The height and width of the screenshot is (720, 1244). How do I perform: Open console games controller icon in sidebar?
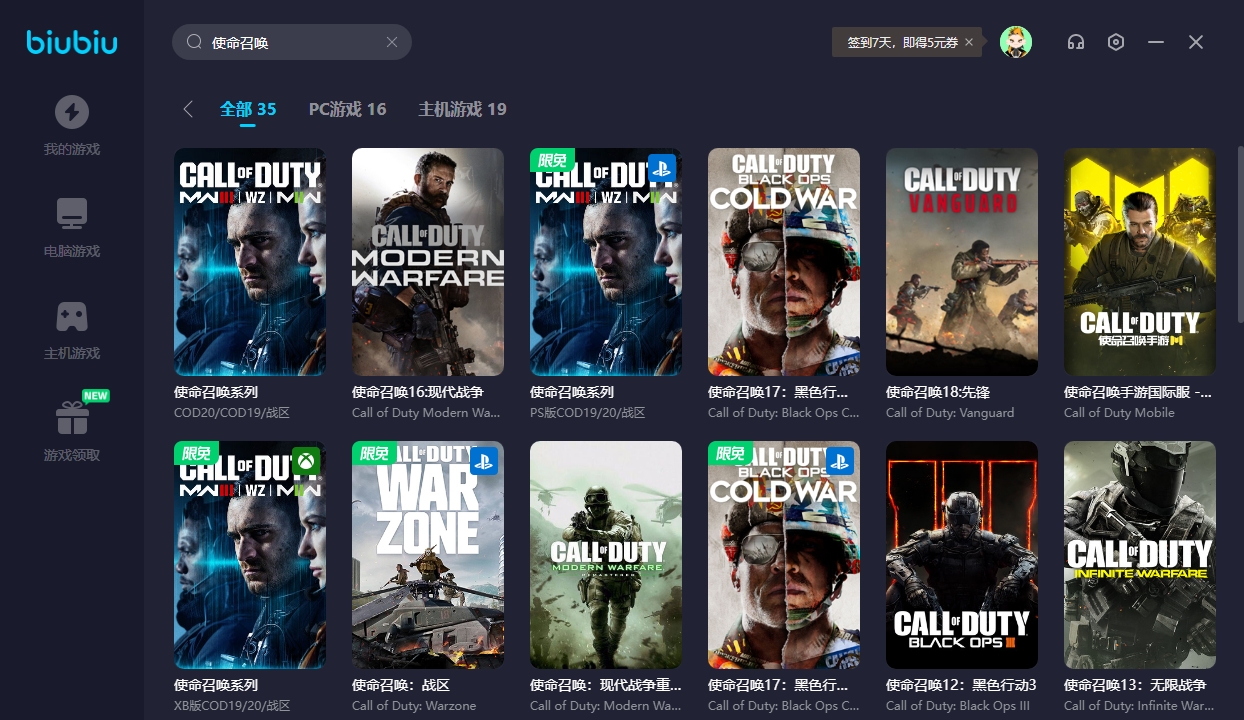pyautogui.click(x=71, y=317)
